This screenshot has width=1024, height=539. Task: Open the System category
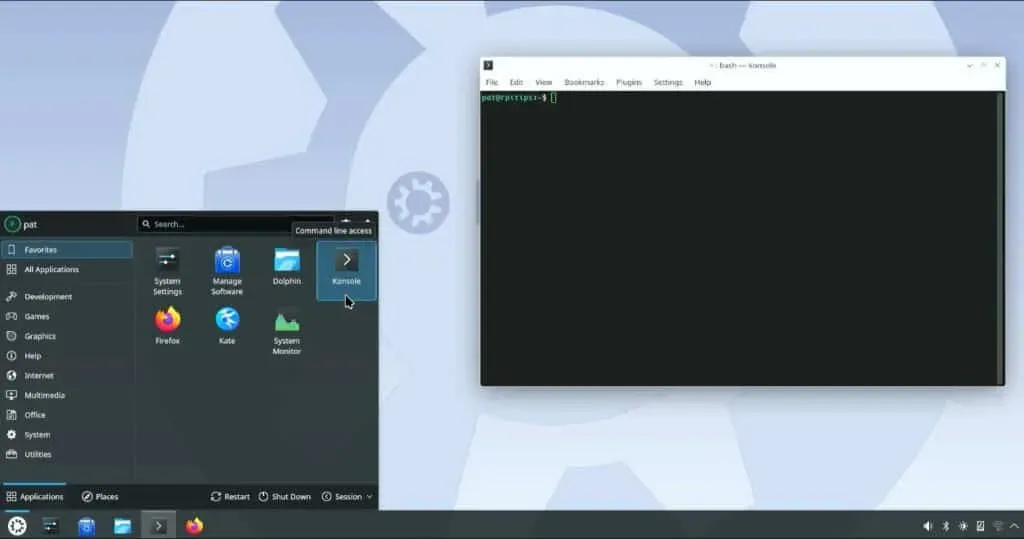[x=67, y=434]
